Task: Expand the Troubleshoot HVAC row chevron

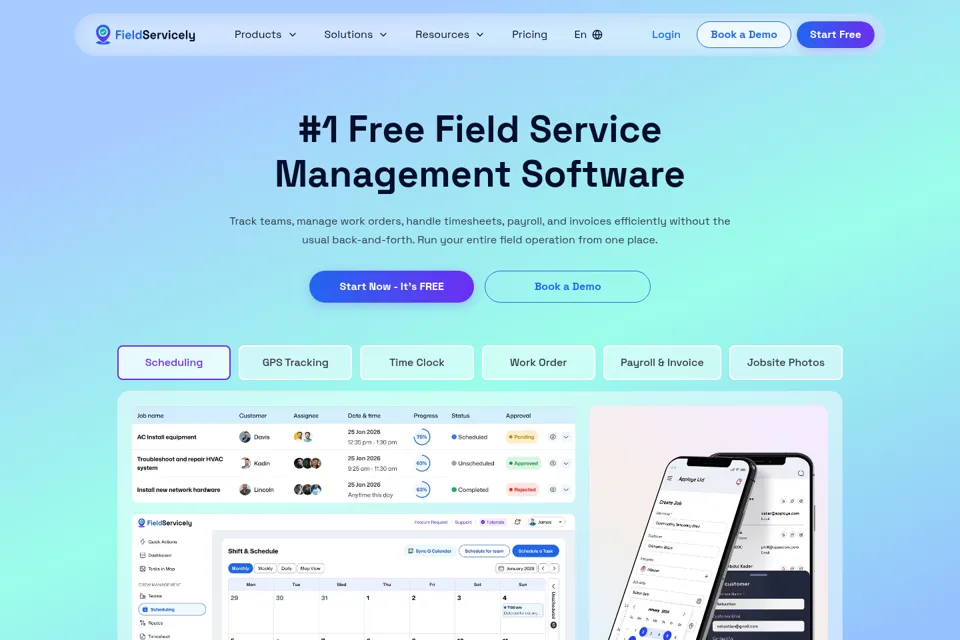Action: point(566,463)
